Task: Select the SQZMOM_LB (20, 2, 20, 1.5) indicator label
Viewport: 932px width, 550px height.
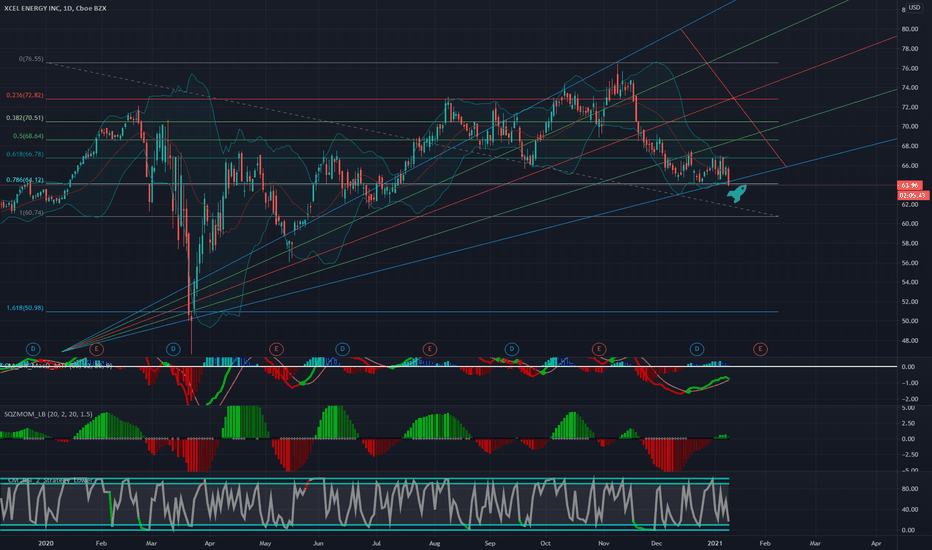Action: [x=48, y=414]
